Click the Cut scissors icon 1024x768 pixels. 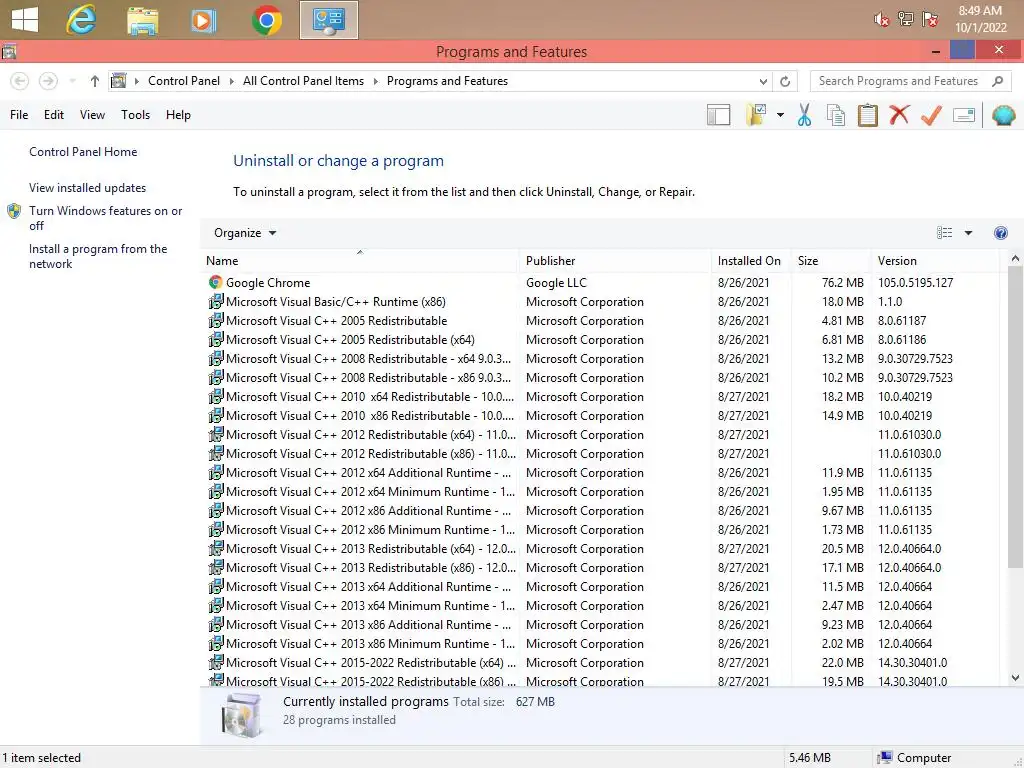(x=804, y=115)
